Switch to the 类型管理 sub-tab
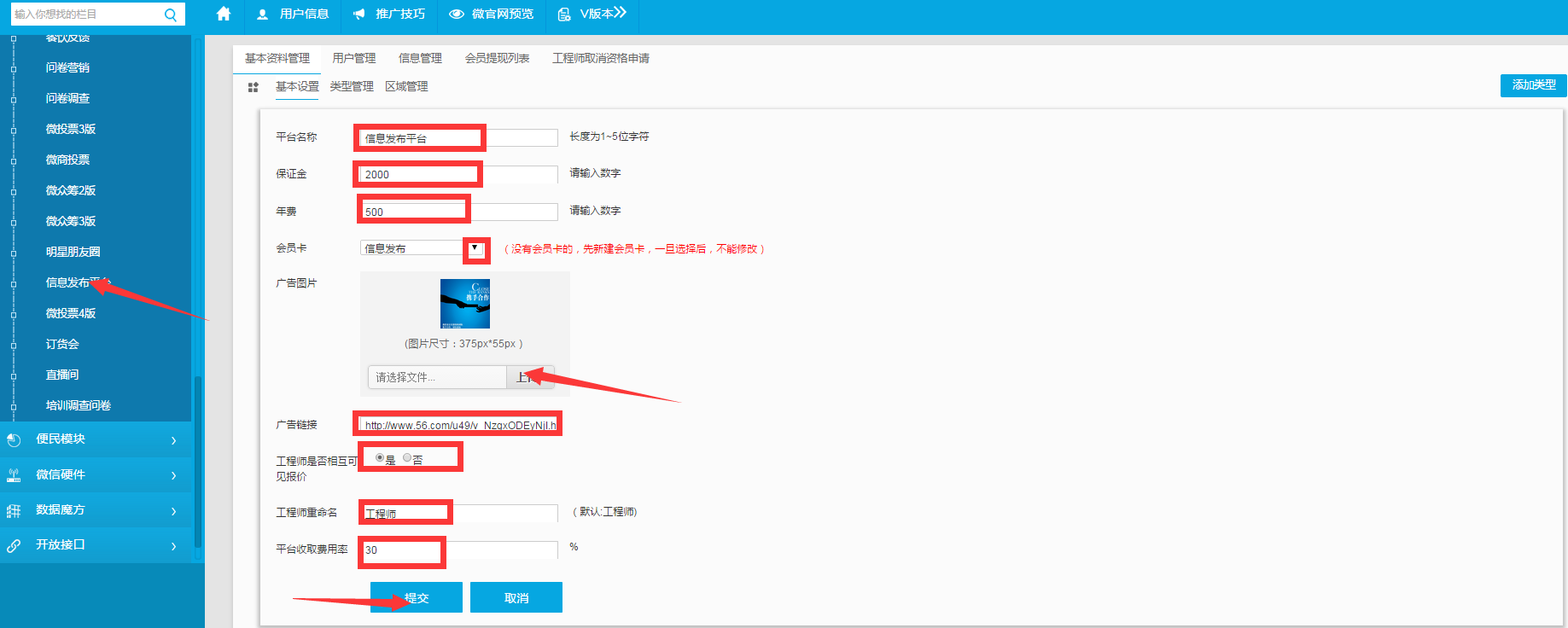1568x628 pixels. (x=352, y=86)
